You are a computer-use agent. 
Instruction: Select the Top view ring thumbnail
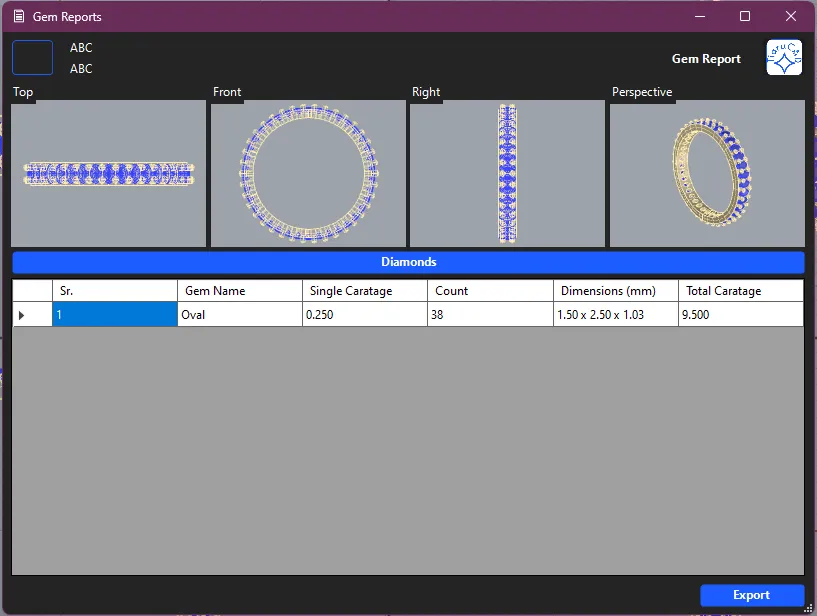(x=108, y=173)
